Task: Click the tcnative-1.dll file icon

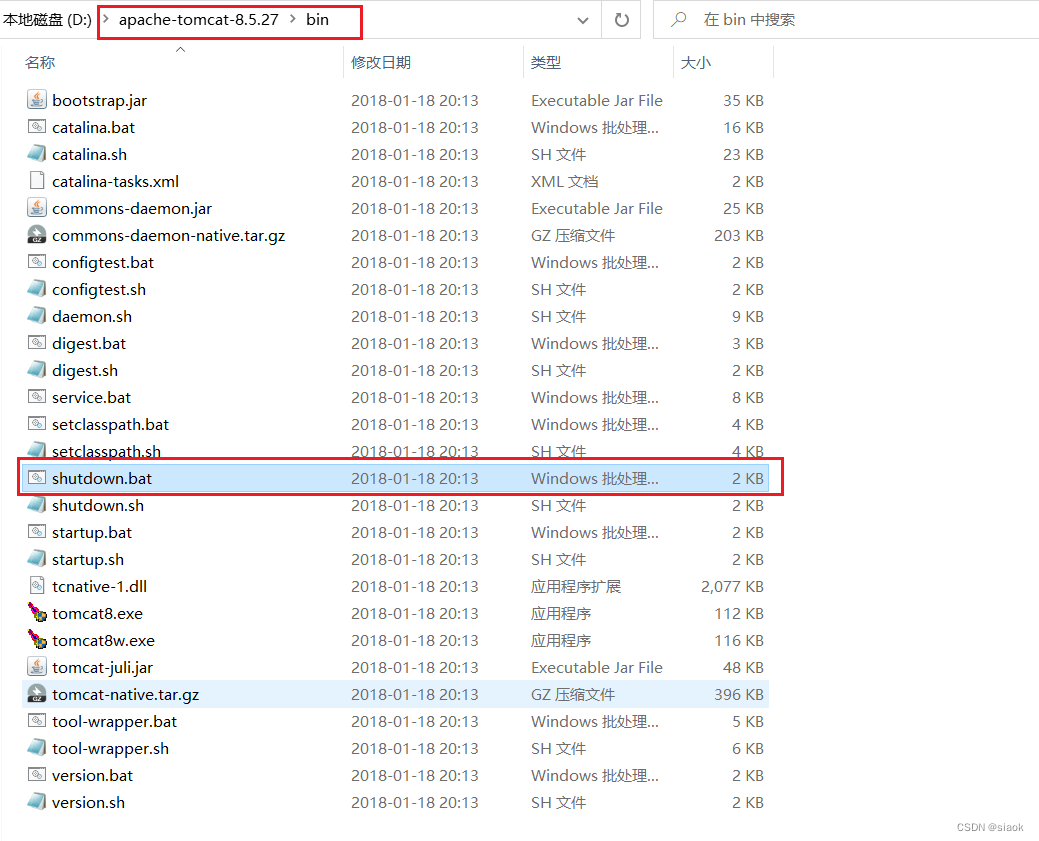Action: pyautogui.click(x=37, y=586)
